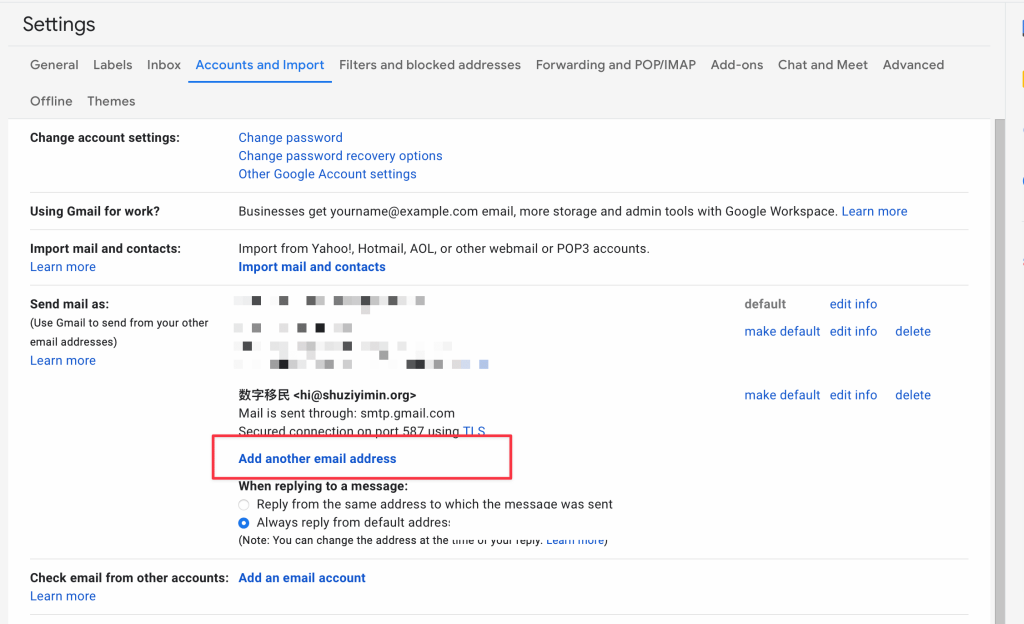Click Learn more about Google Workspace
The width and height of the screenshot is (1024, 624).
(874, 212)
